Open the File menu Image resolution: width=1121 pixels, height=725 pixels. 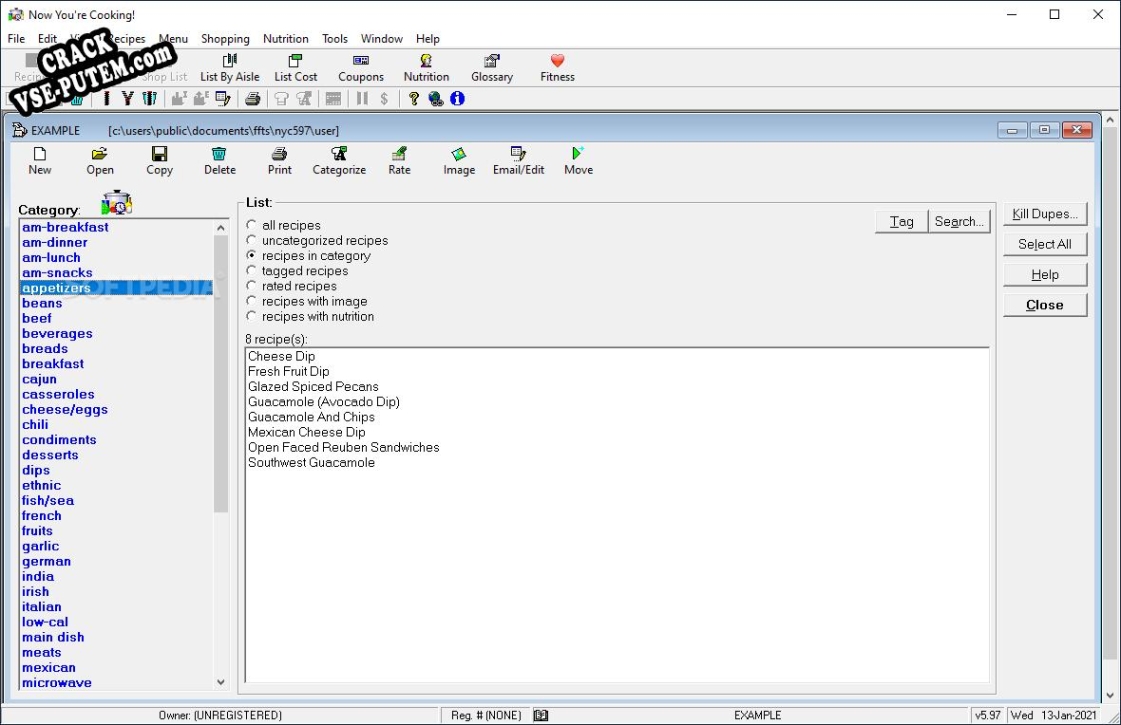pos(16,39)
